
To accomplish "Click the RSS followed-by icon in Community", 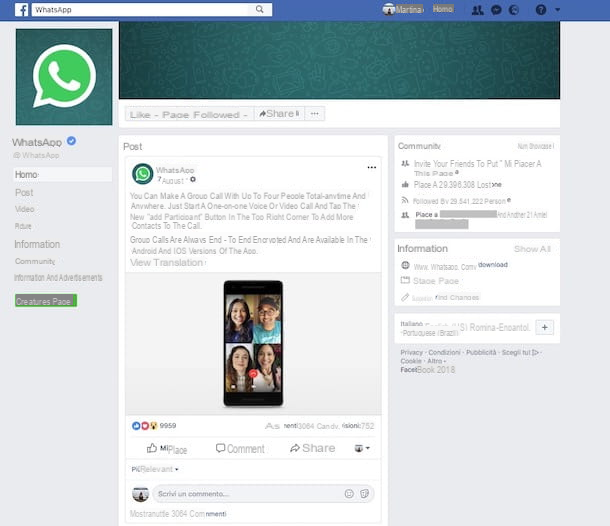I will (405, 200).
